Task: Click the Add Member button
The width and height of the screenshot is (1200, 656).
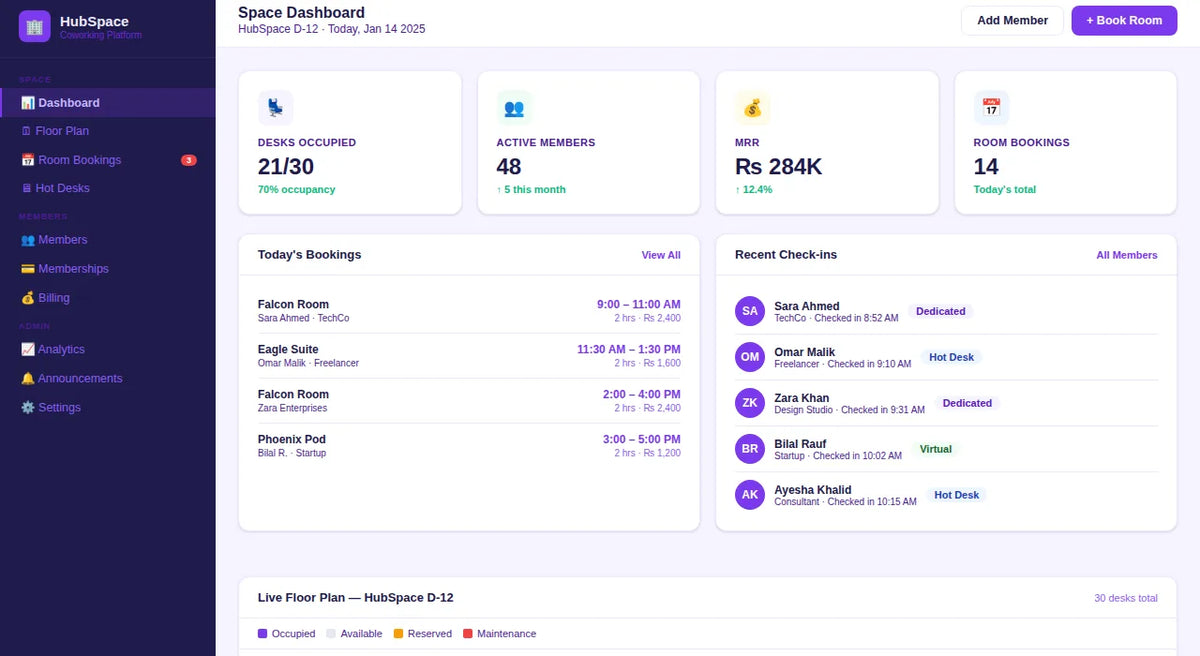Action: 1012,21
